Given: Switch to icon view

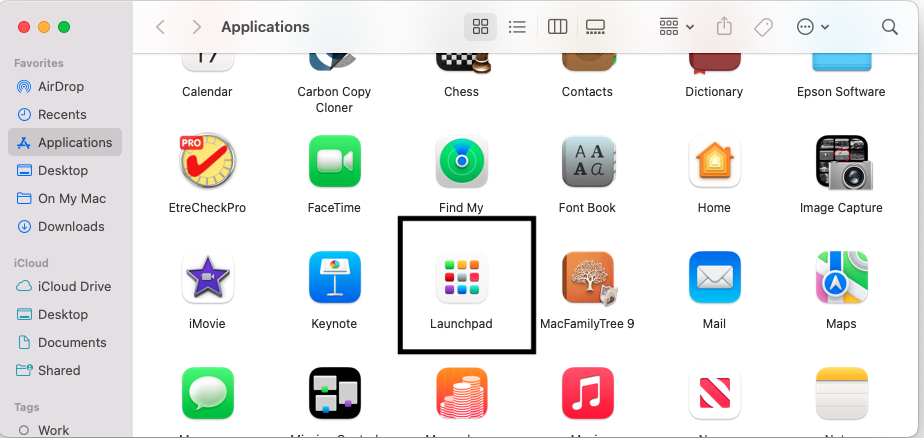Looking at the screenshot, I should 480,27.
